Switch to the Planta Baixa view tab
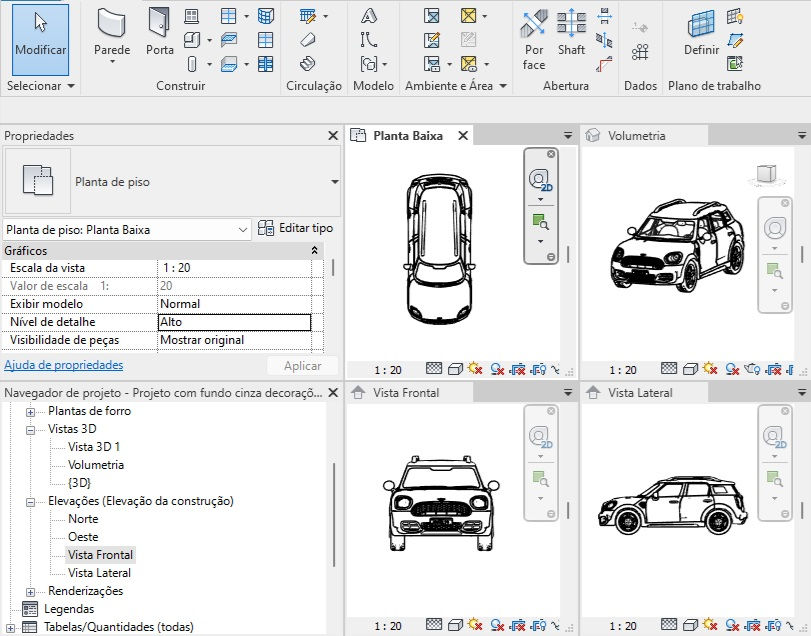The height and width of the screenshot is (636, 811). pyautogui.click(x=408, y=136)
